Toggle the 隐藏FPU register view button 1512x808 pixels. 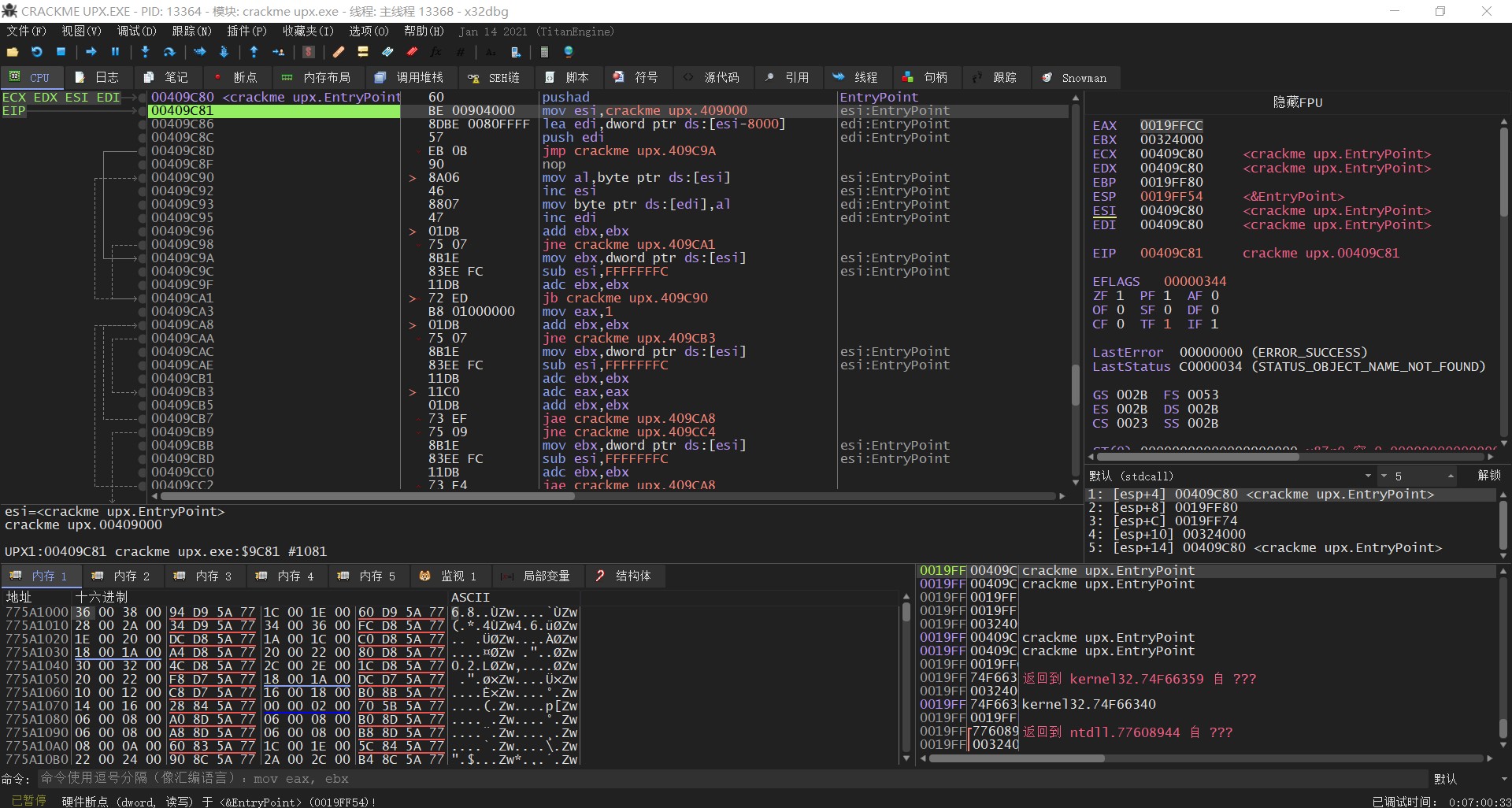[x=1297, y=102]
